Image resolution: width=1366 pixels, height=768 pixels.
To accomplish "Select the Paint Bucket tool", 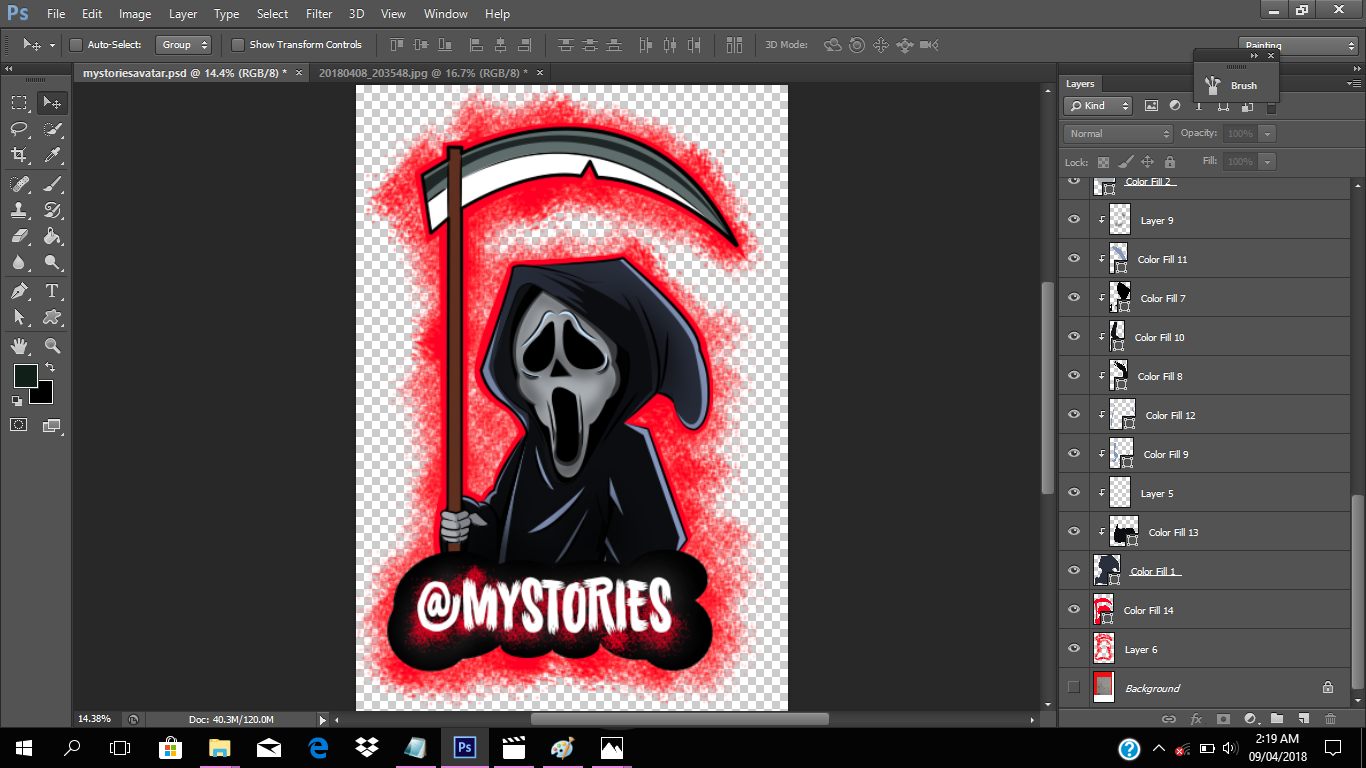I will [52, 237].
